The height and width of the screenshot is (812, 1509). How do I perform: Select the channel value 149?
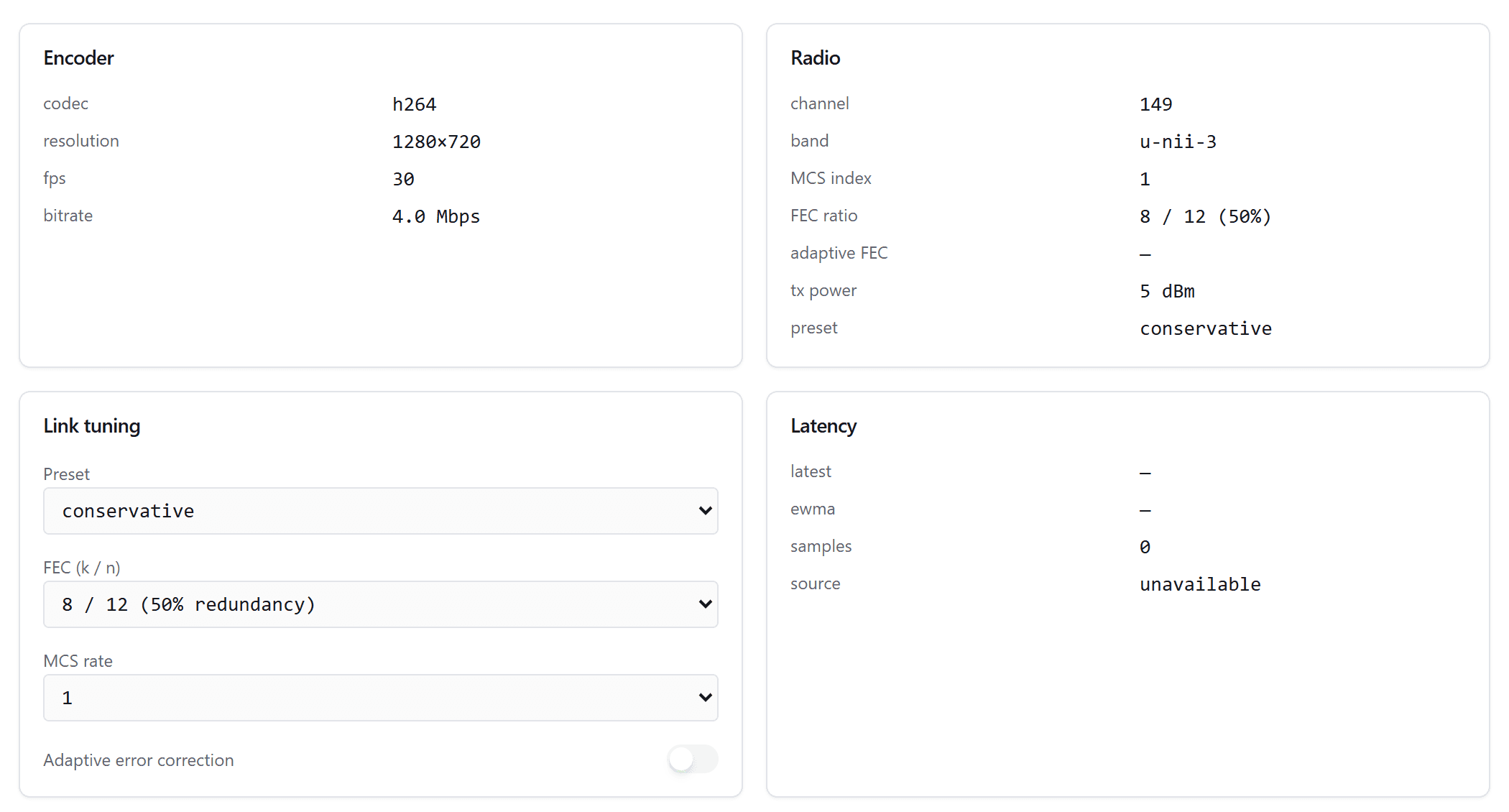point(1156,104)
